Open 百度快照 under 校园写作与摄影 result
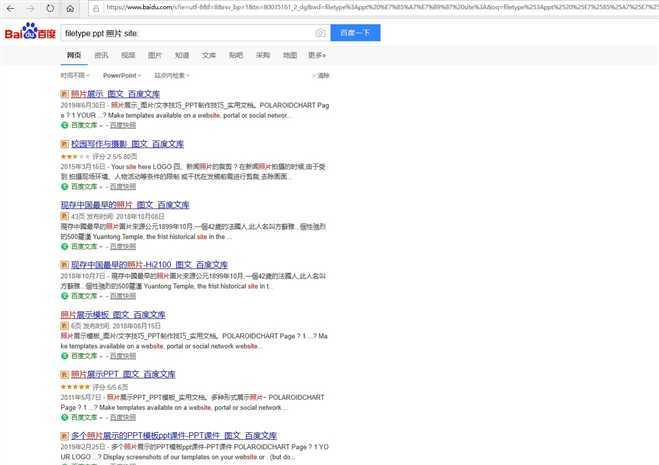This screenshot has height=465, width=659. [x=123, y=186]
